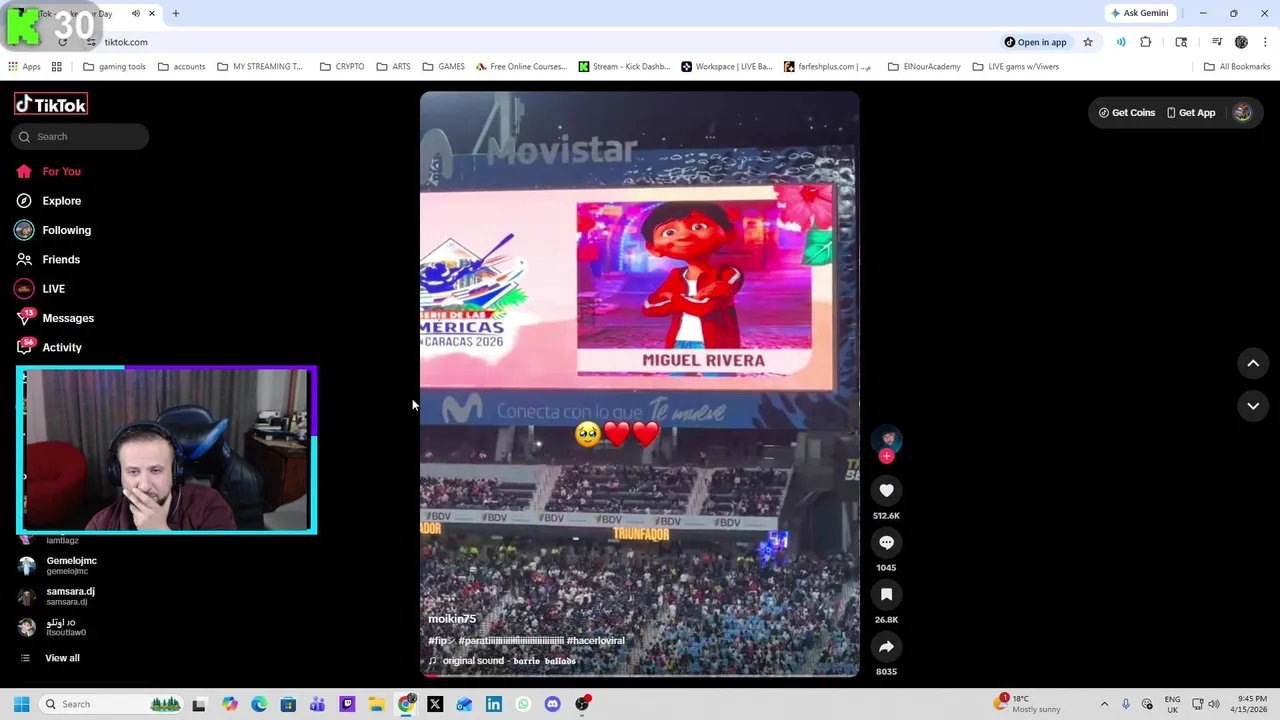Open ElNourAcademy bookmark folder

click(x=925, y=67)
